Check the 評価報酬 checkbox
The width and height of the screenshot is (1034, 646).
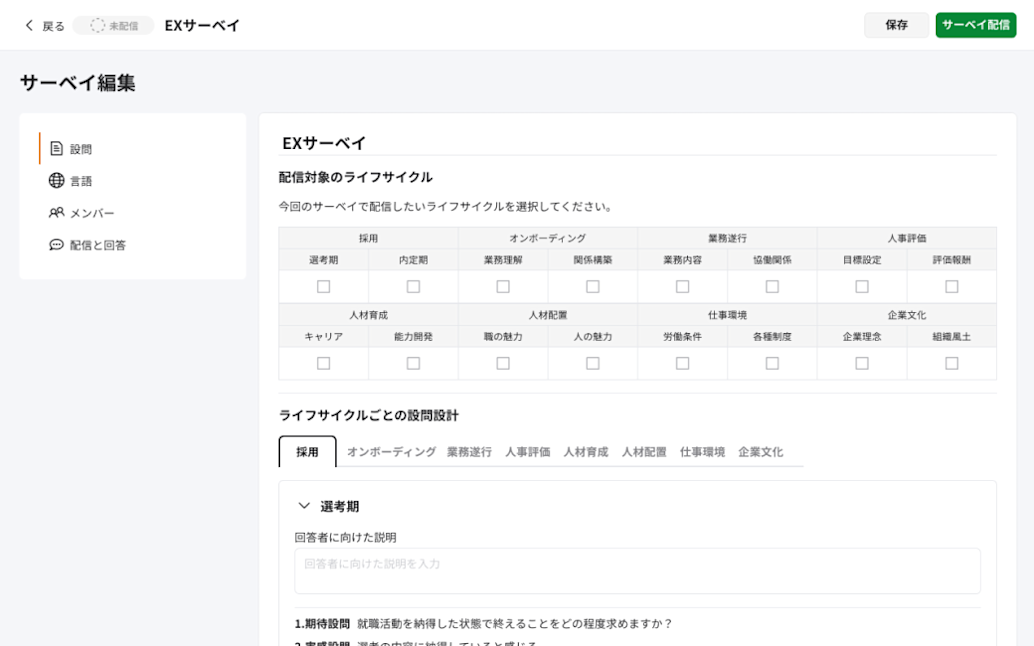click(x=951, y=287)
